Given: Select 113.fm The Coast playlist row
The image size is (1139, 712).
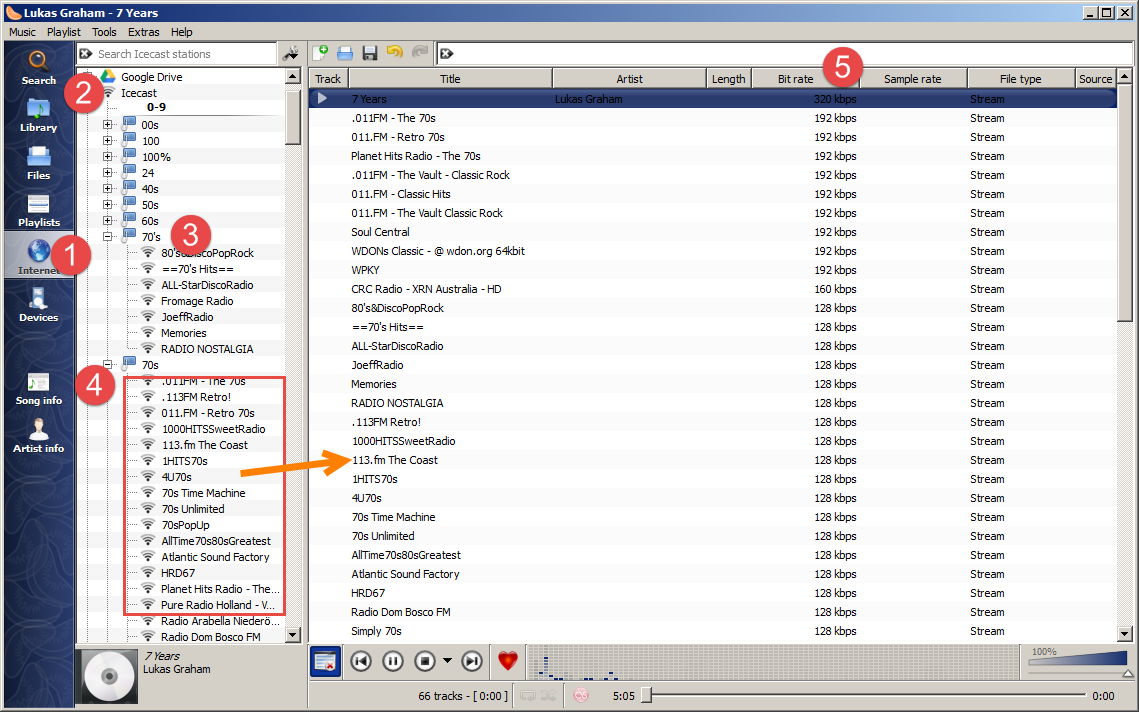Looking at the screenshot, I should point(713,460).
